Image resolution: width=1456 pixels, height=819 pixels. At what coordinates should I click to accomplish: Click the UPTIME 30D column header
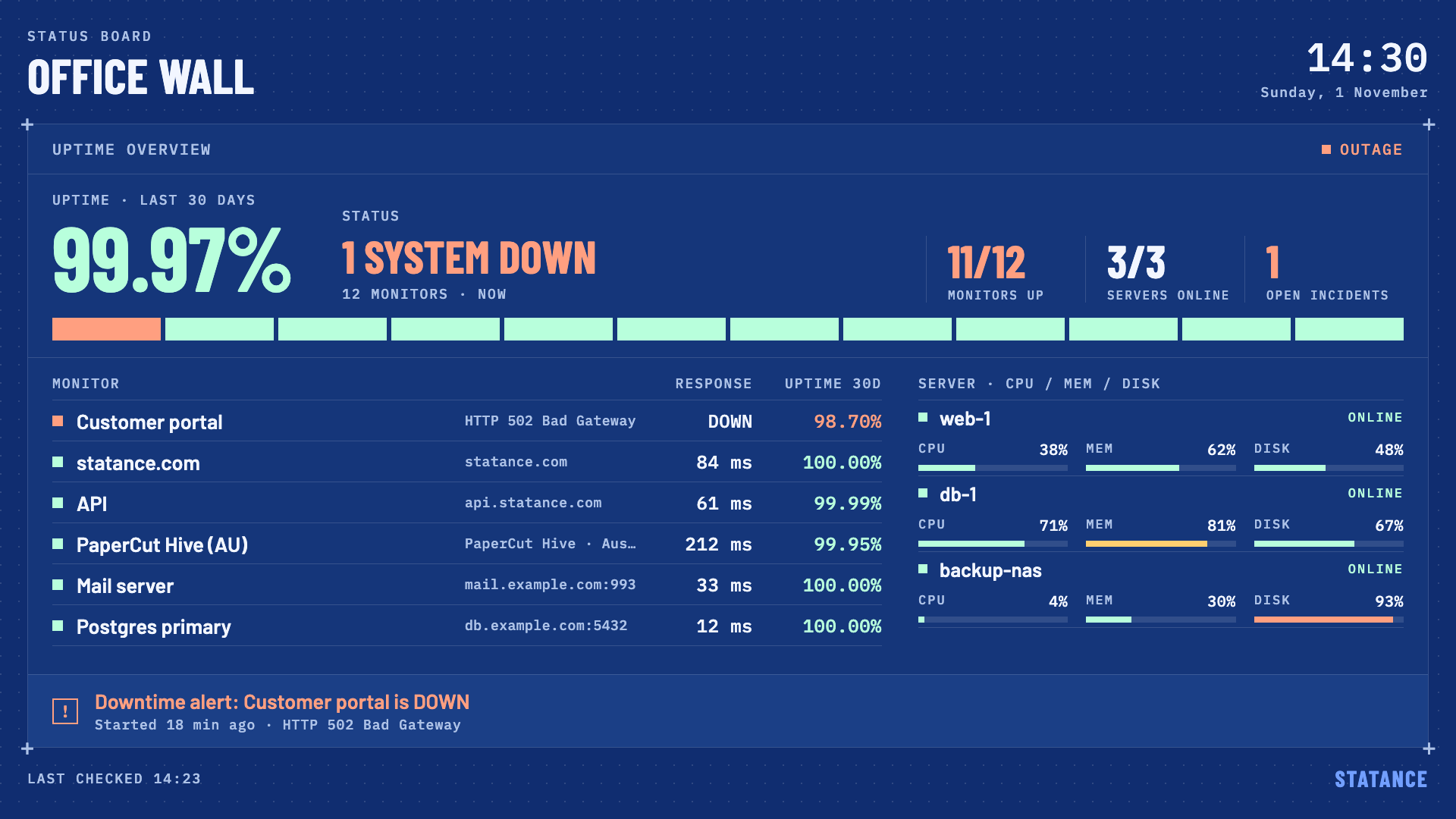point(833,384)
